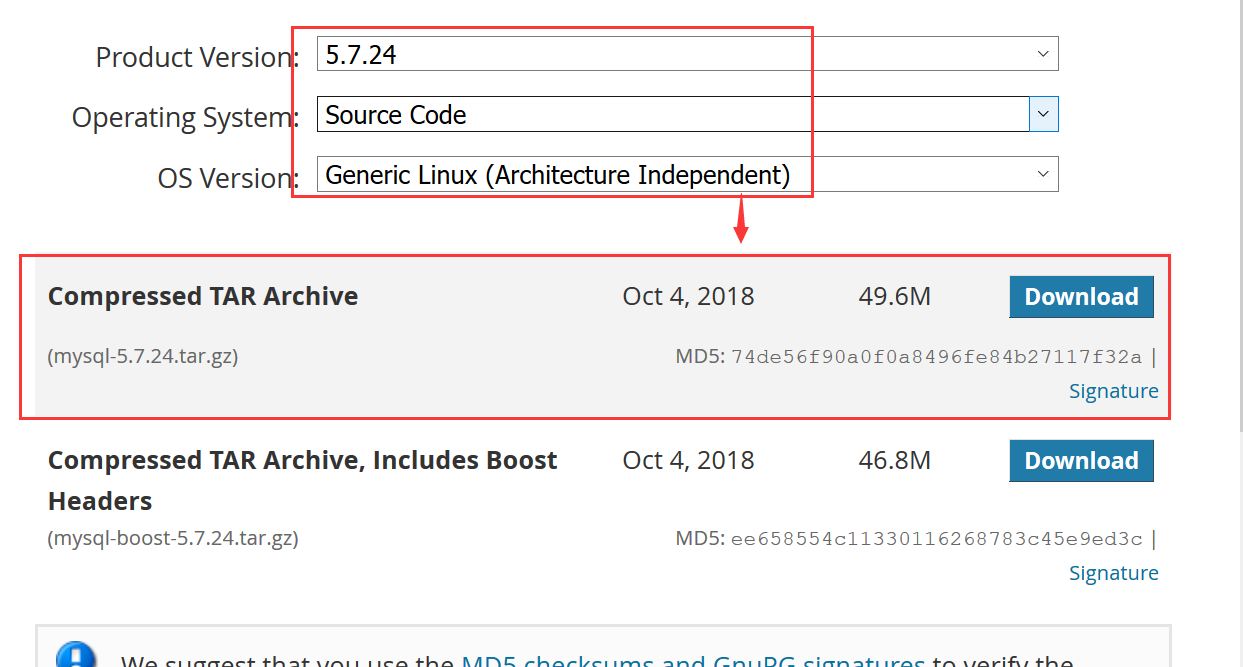Click the Oct 4, 2018 date beside 49.6M
Image resolution: width=1243 pixels, height=667 pixels.
[688, 297]
